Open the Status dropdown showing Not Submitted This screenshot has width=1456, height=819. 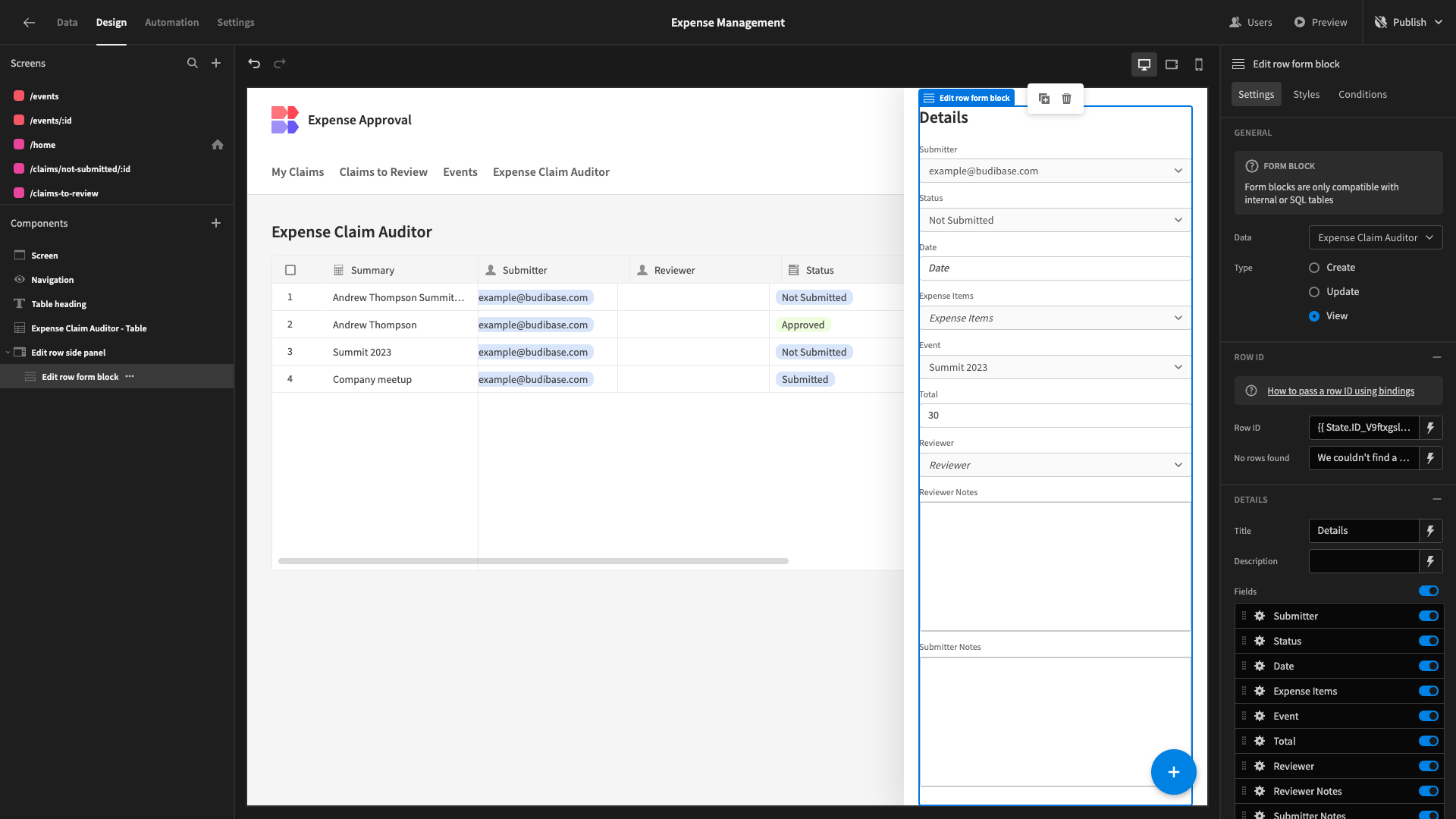click(x=1055, y=220)
